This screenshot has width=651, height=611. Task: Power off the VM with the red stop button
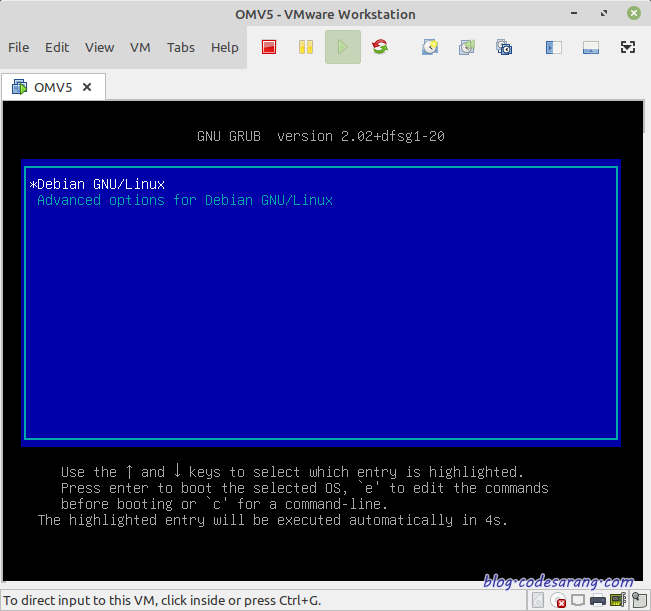point(269,47)
